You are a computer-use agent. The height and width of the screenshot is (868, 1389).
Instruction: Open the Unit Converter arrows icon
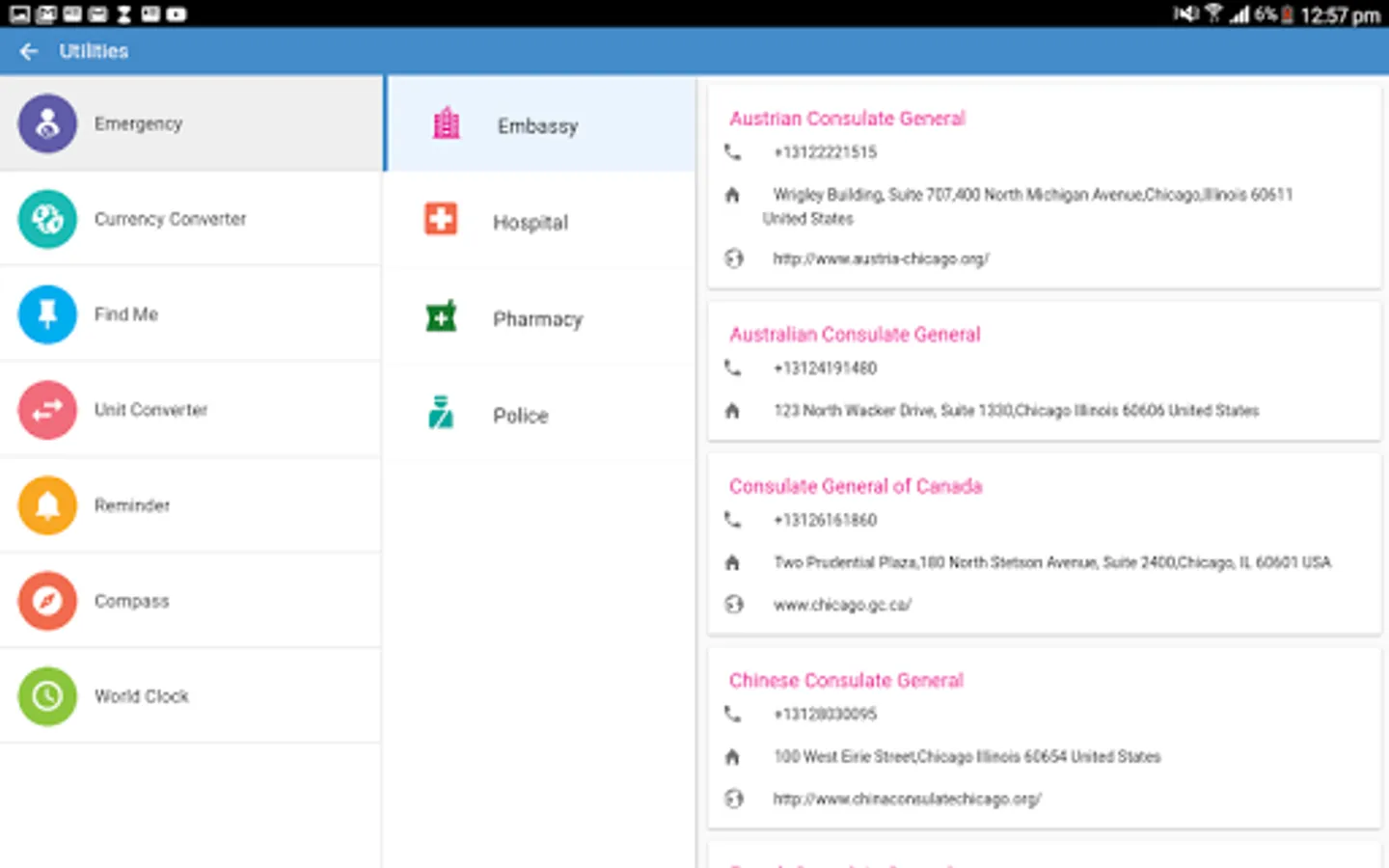coord(47,410)
